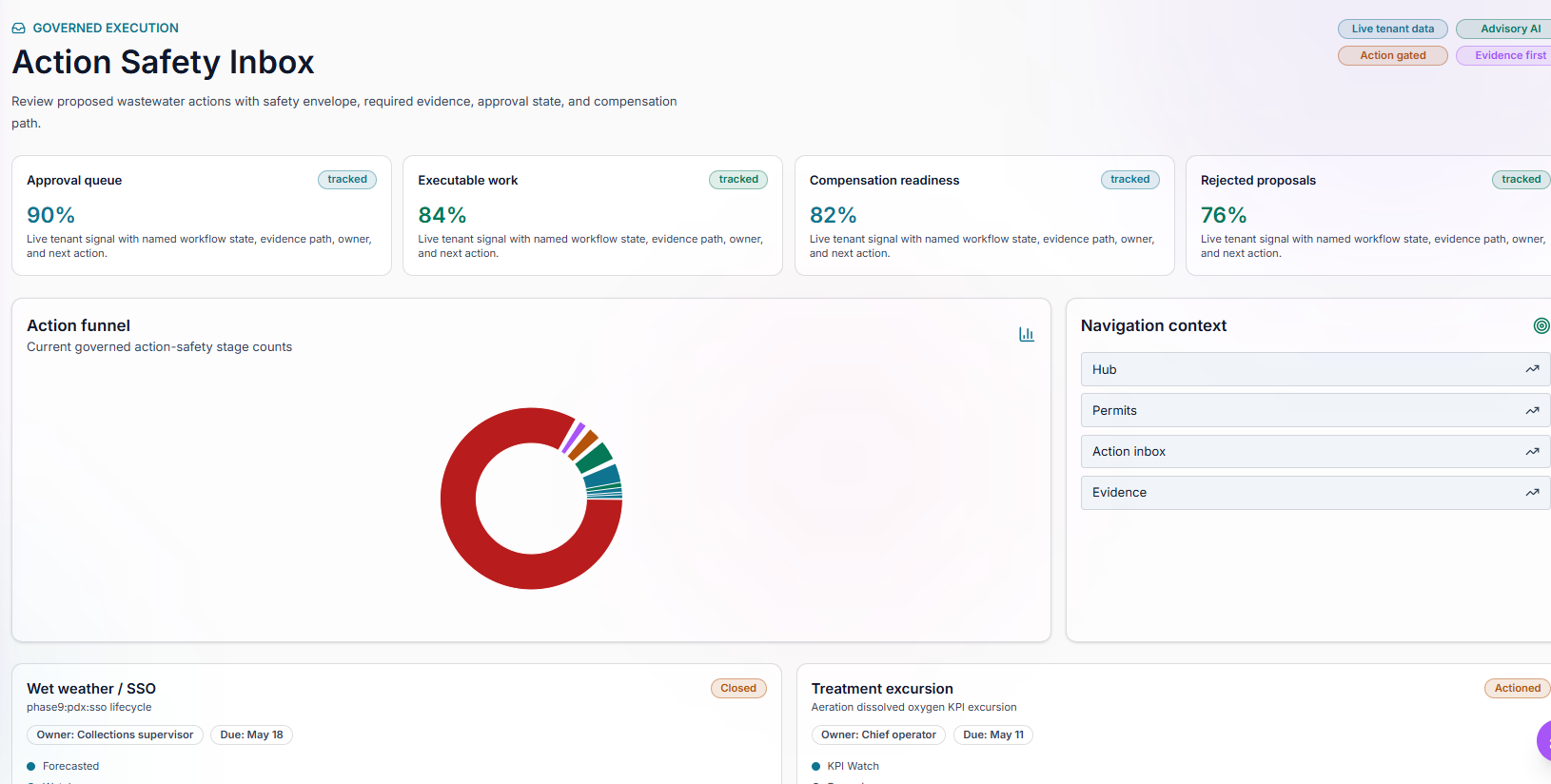
Task: Click the 84% Executable work value
Action: [442, 215]
